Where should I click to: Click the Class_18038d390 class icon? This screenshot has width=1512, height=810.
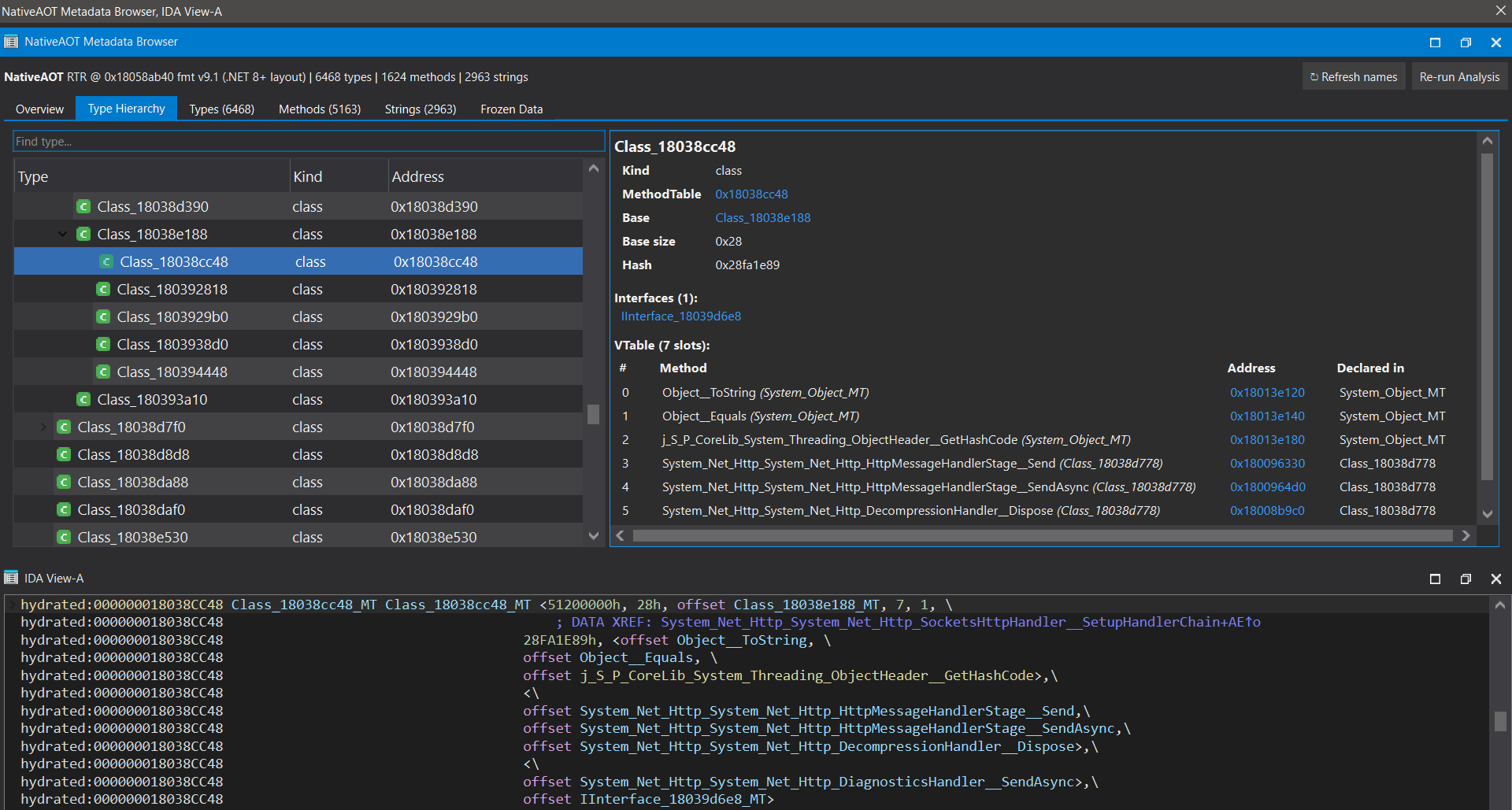pos(83,207)
